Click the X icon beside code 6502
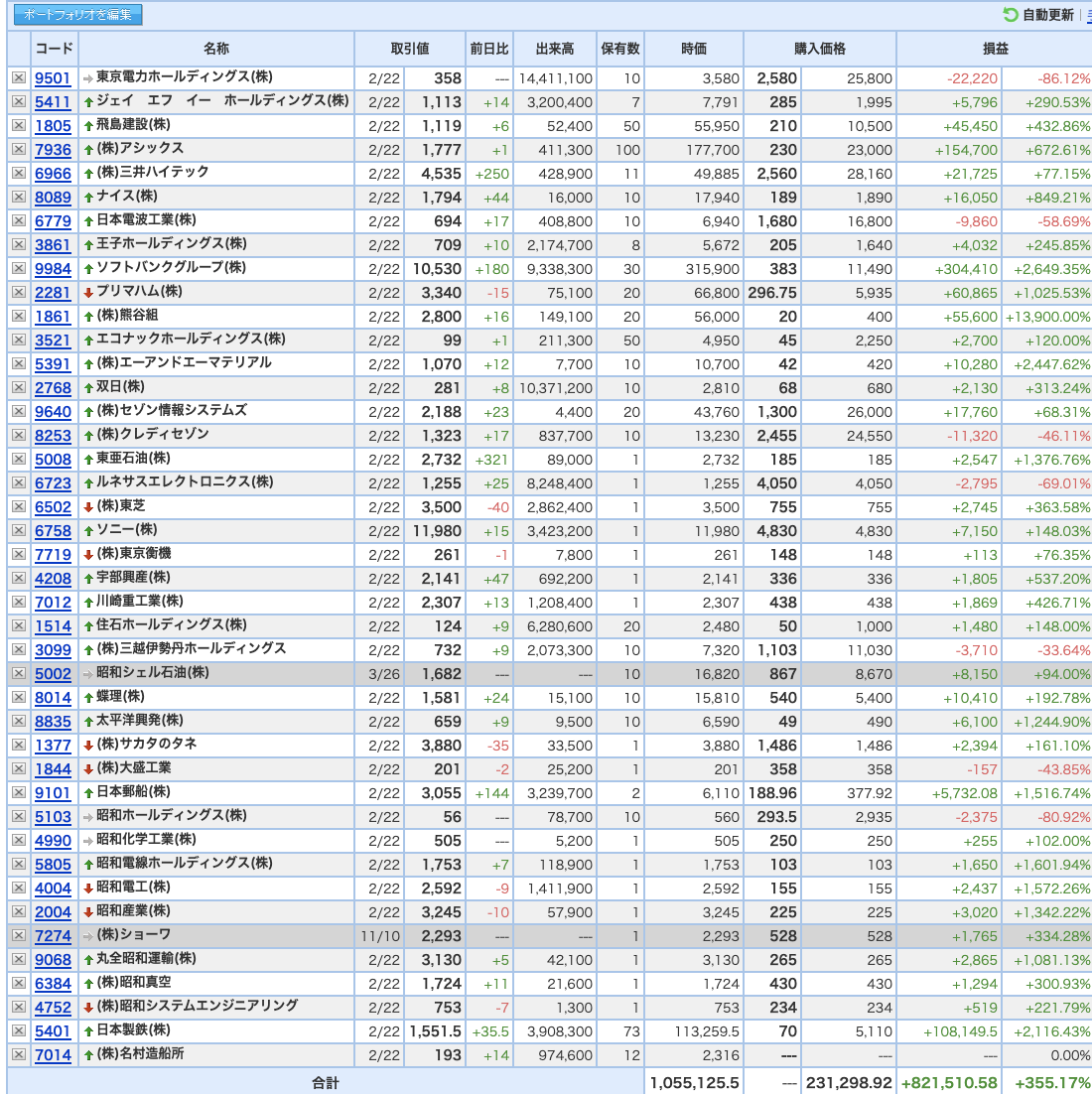Image resolution: width=1092 pixels, height=1094 pixels. [19, 506]
